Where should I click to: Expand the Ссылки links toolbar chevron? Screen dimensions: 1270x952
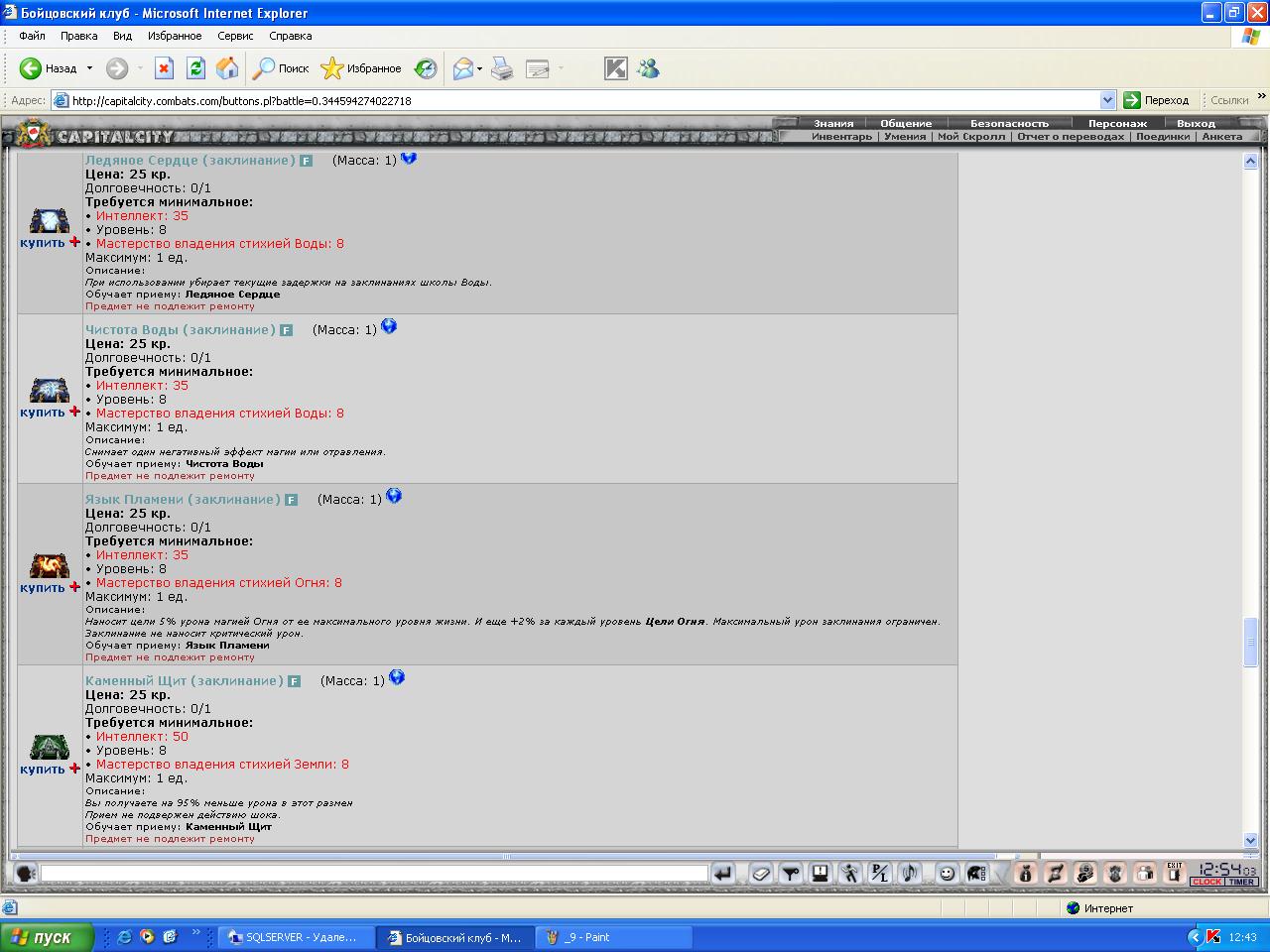click(x=1261, y=97)
